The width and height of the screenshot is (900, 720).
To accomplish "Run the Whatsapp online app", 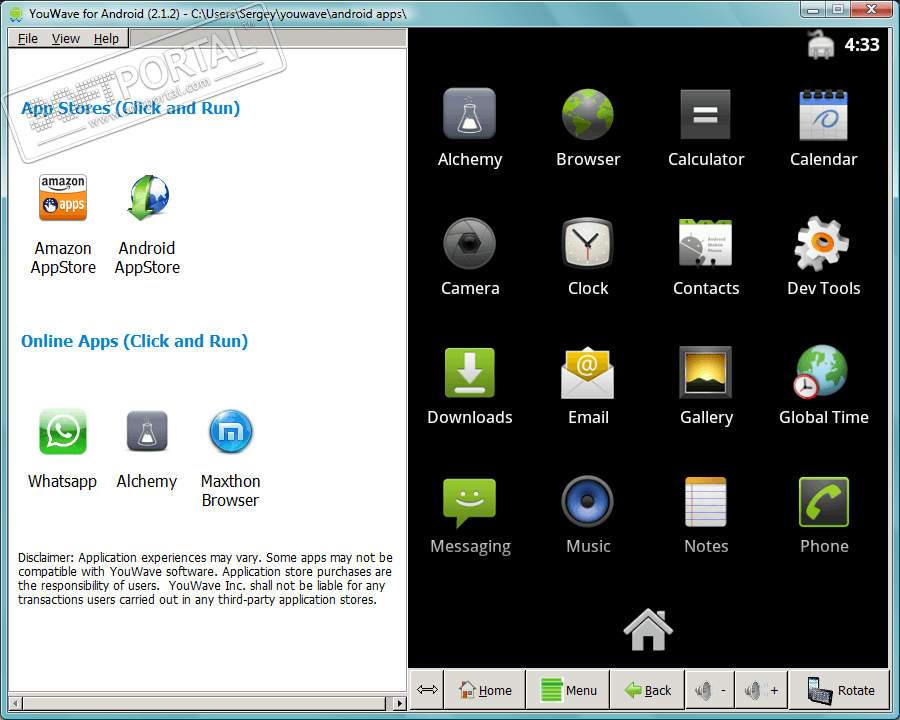I will click(x=63, y=431).
